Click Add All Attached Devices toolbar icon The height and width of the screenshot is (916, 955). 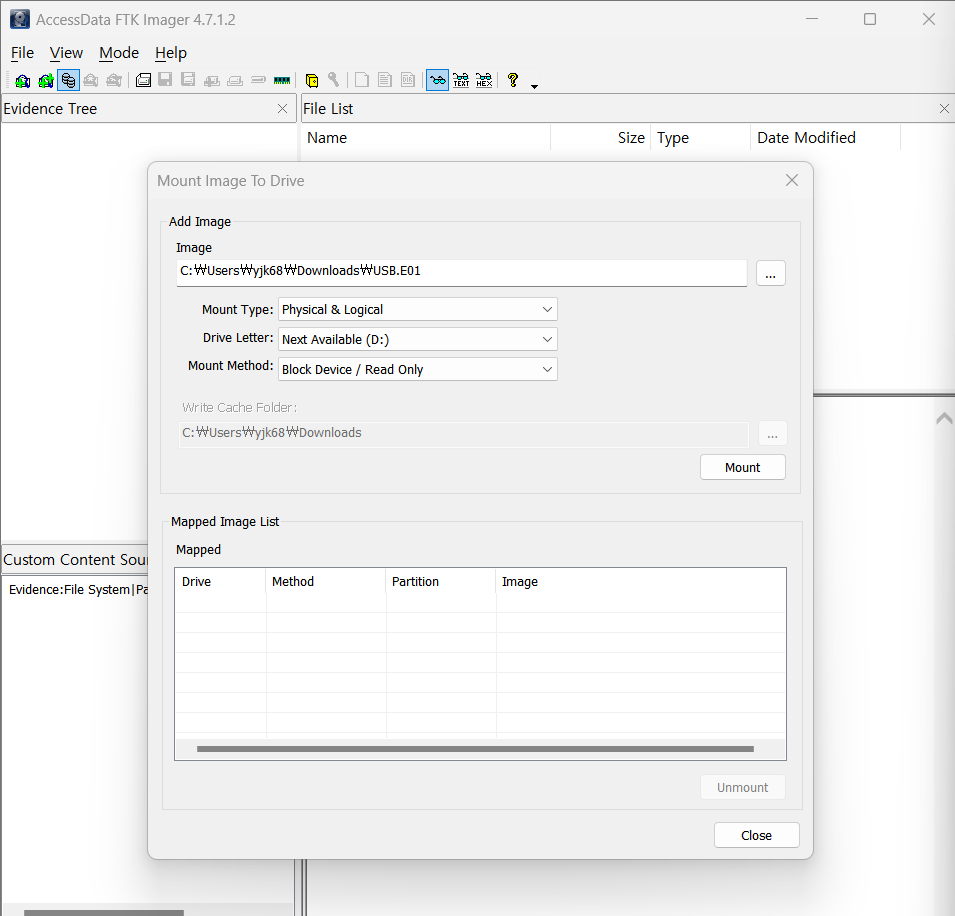point(46,80)
